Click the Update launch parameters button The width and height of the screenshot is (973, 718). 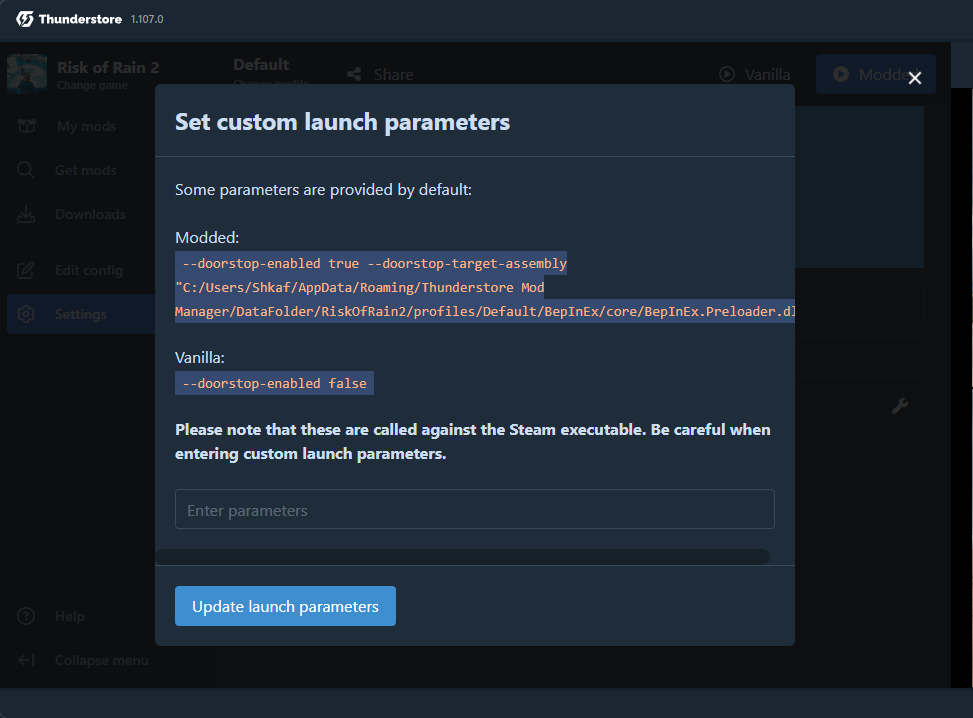pos(285,606)
